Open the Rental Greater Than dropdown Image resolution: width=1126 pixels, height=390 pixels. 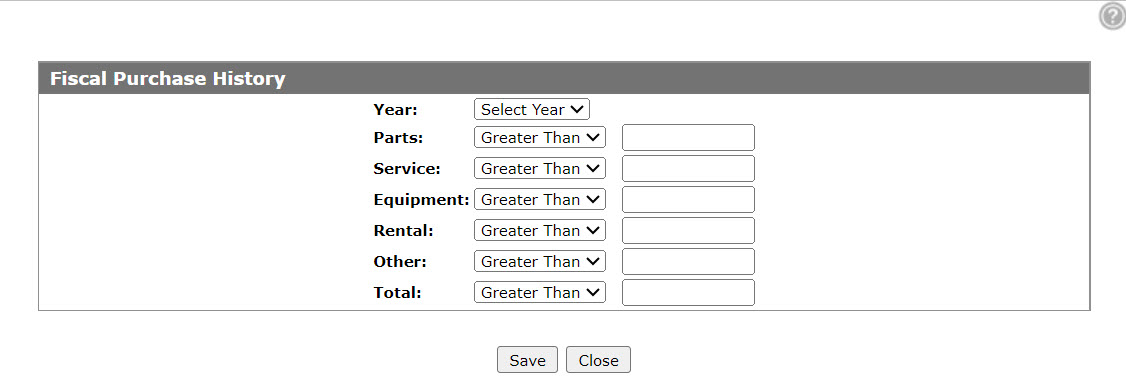[540, 230]
